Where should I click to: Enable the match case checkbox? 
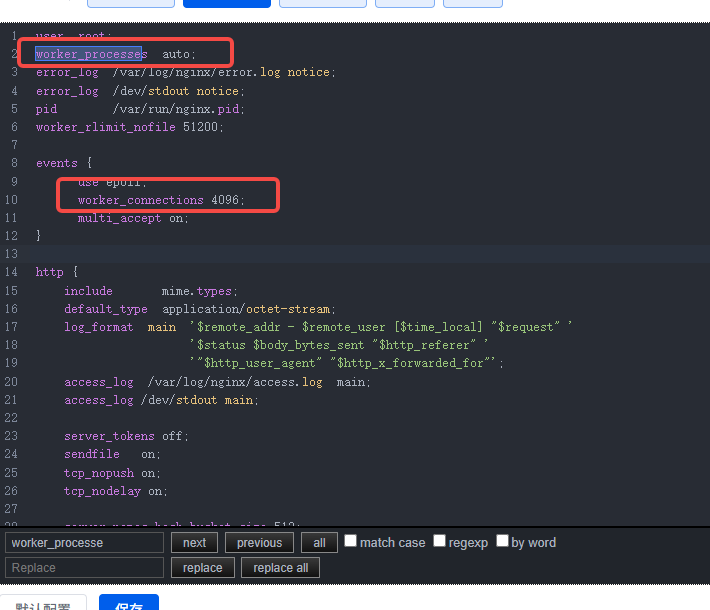[351, 542]
